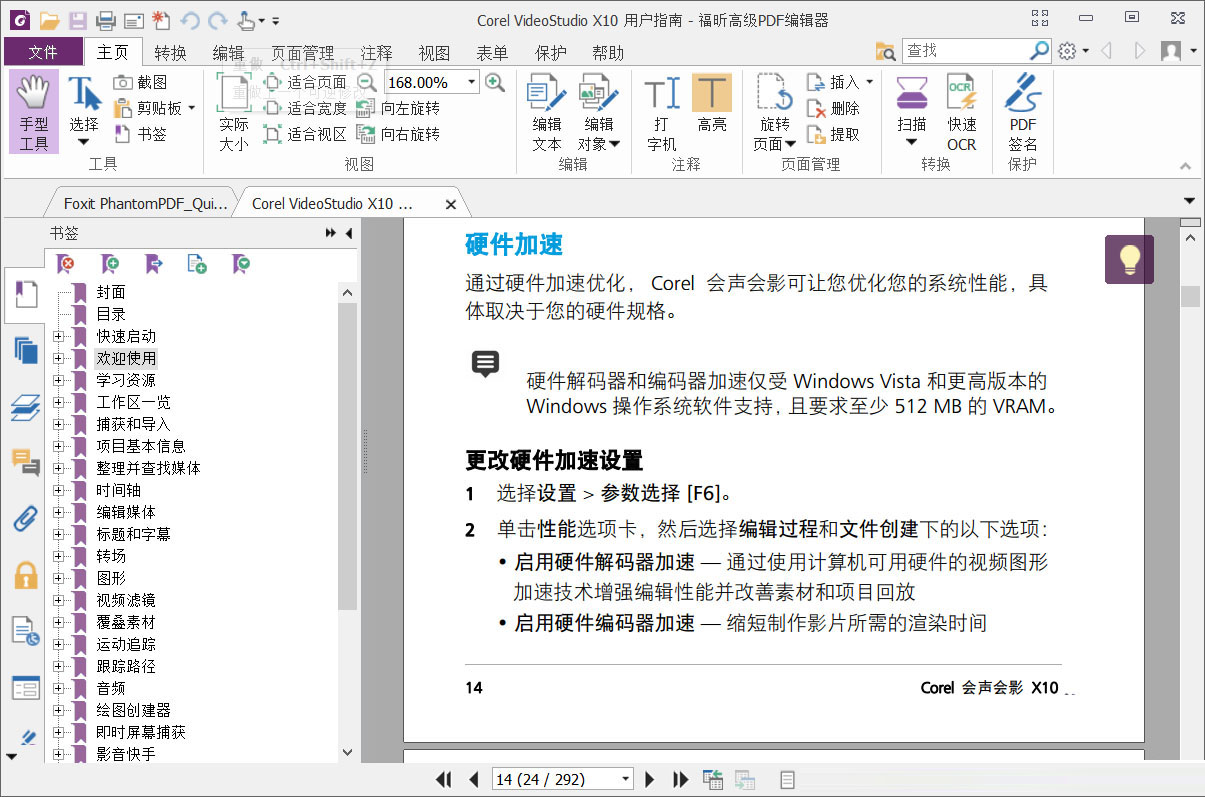
Task: Open the Security lock side panel
Action: pyautogui.click(x=25, y=575)
